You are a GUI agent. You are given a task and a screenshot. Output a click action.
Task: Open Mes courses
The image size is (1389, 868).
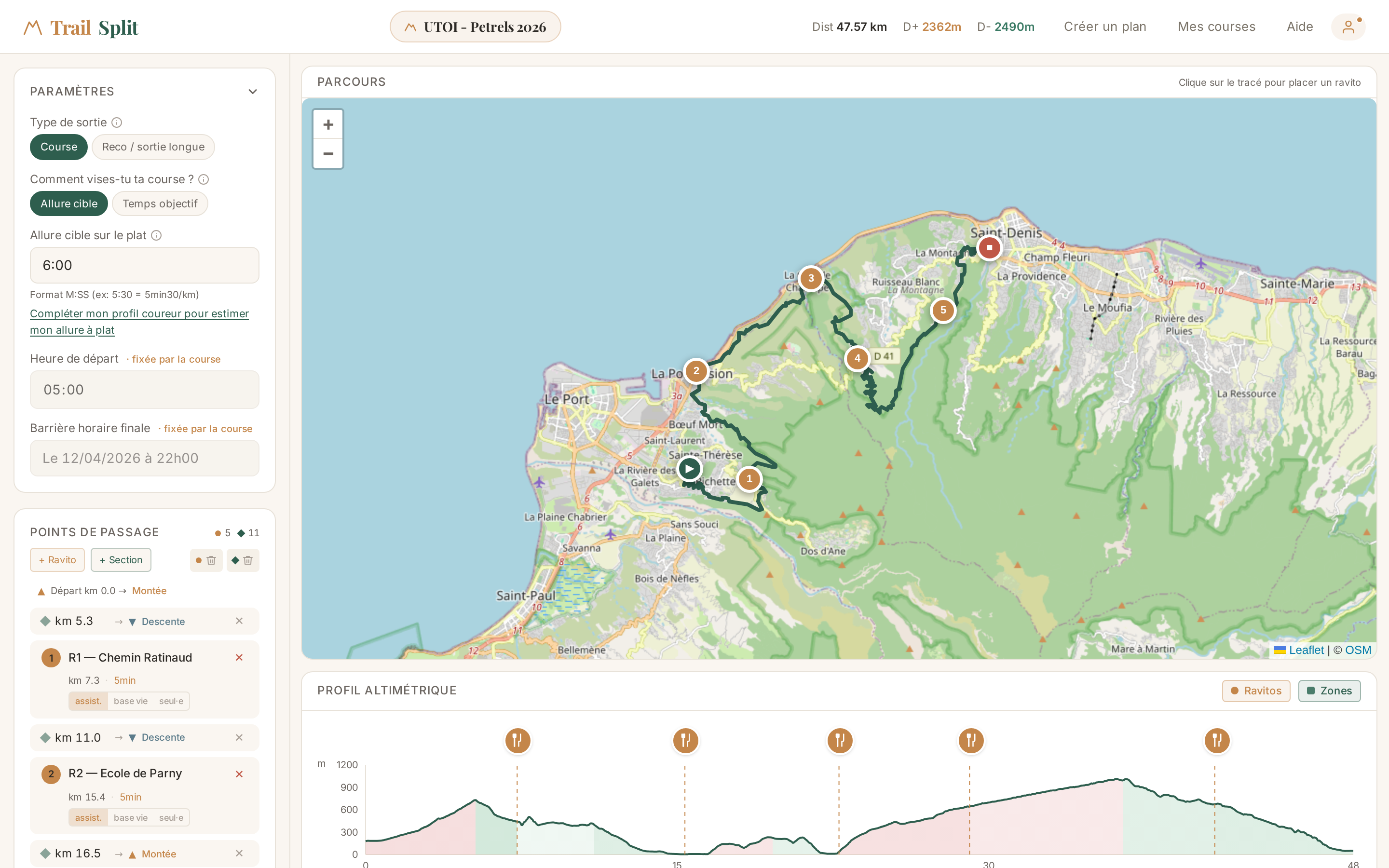pos(1216,27)
